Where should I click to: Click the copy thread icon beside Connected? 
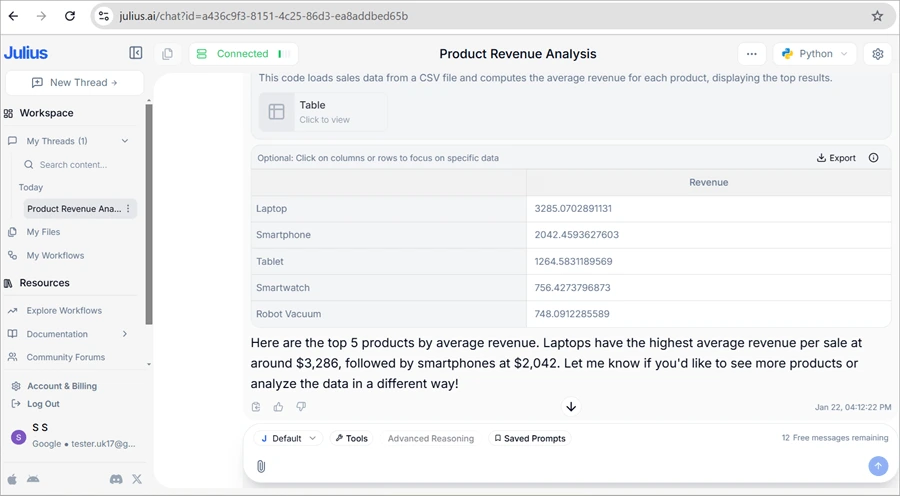tap(168, 54)
